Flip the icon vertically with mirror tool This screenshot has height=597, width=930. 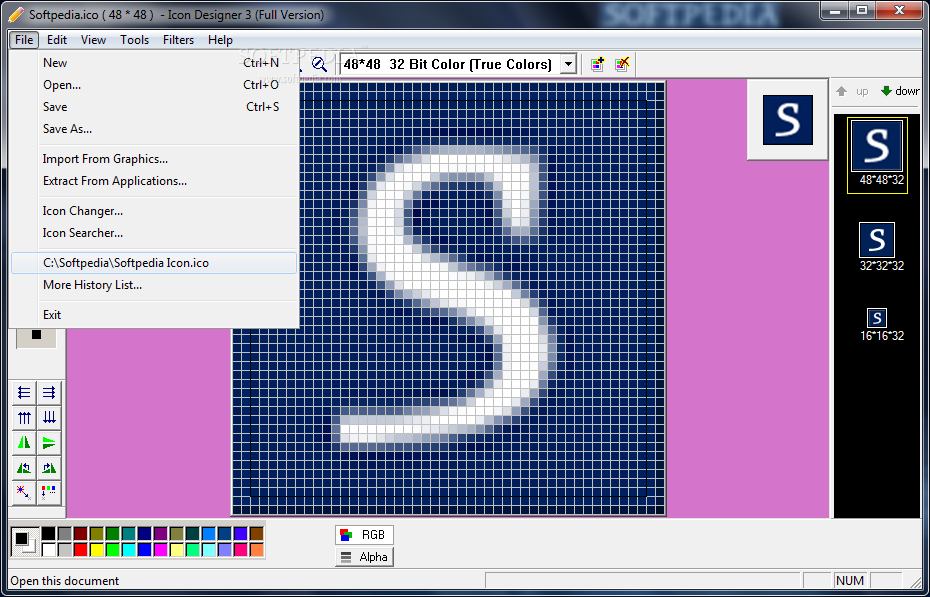pyautogui.click(x=49, y=442)
